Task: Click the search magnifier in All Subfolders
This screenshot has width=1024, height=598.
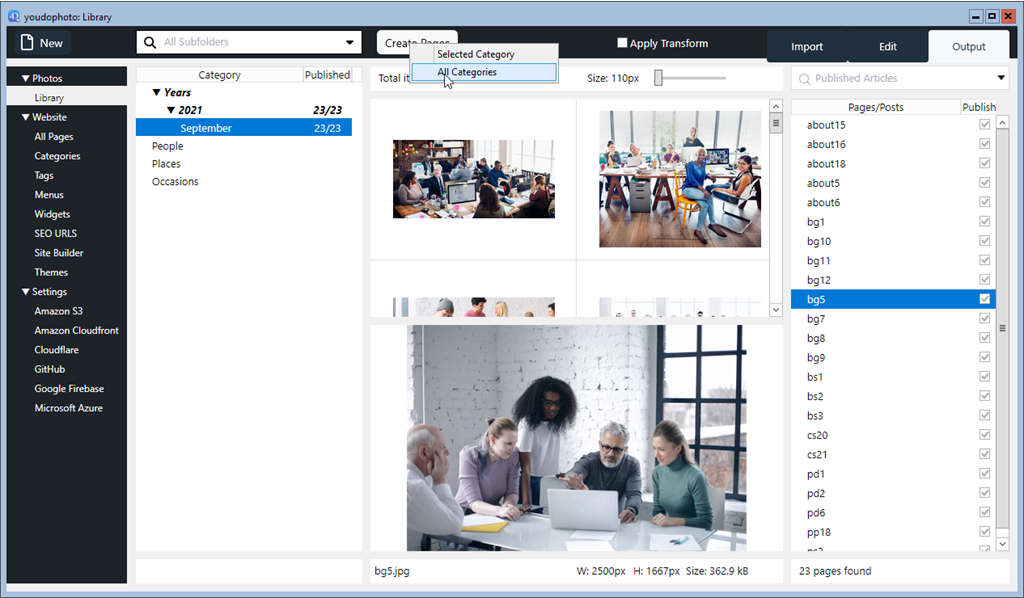Action: pos(150,42)
